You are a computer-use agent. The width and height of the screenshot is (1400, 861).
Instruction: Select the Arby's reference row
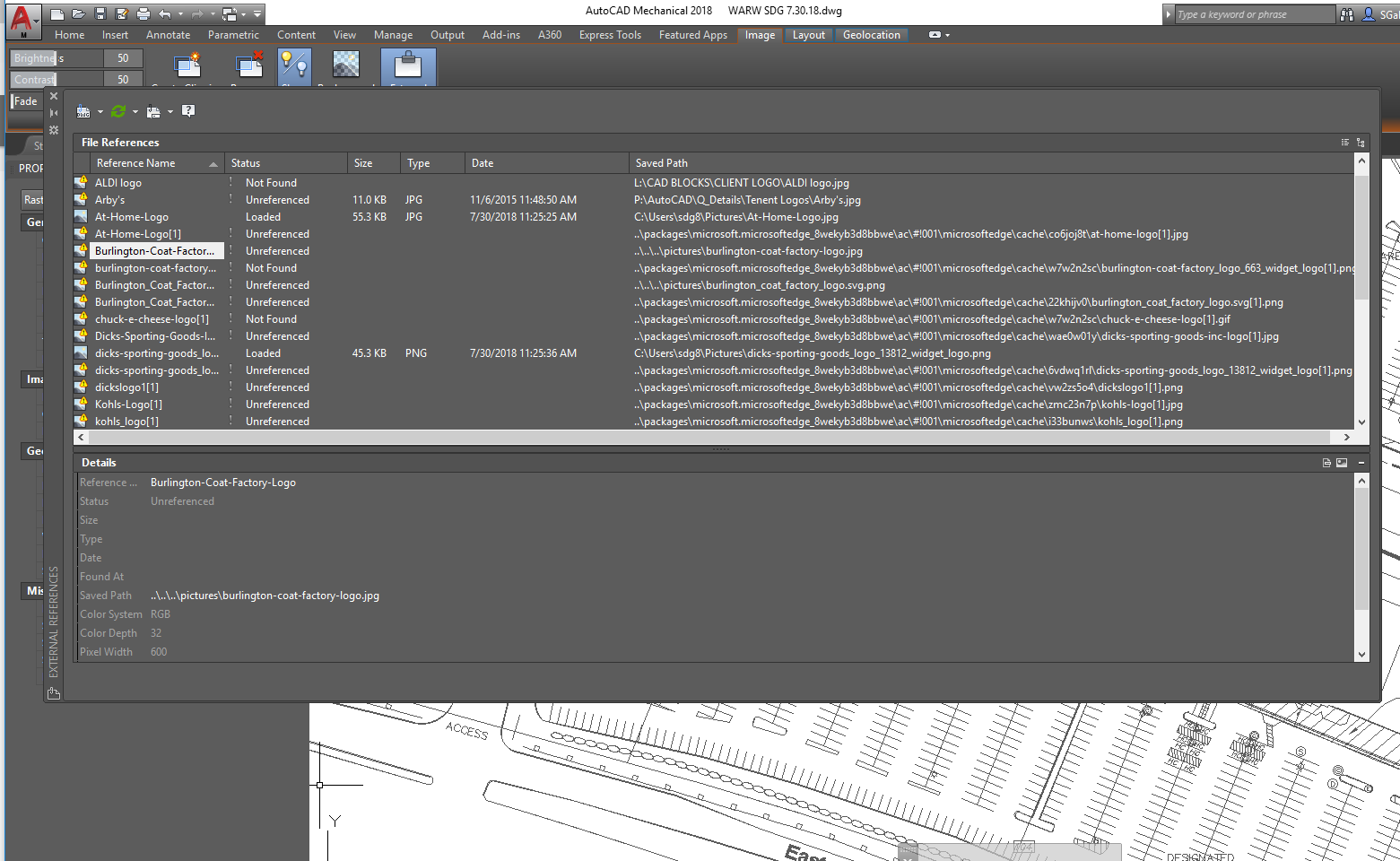pyautogui.click(x=714, y=200)
